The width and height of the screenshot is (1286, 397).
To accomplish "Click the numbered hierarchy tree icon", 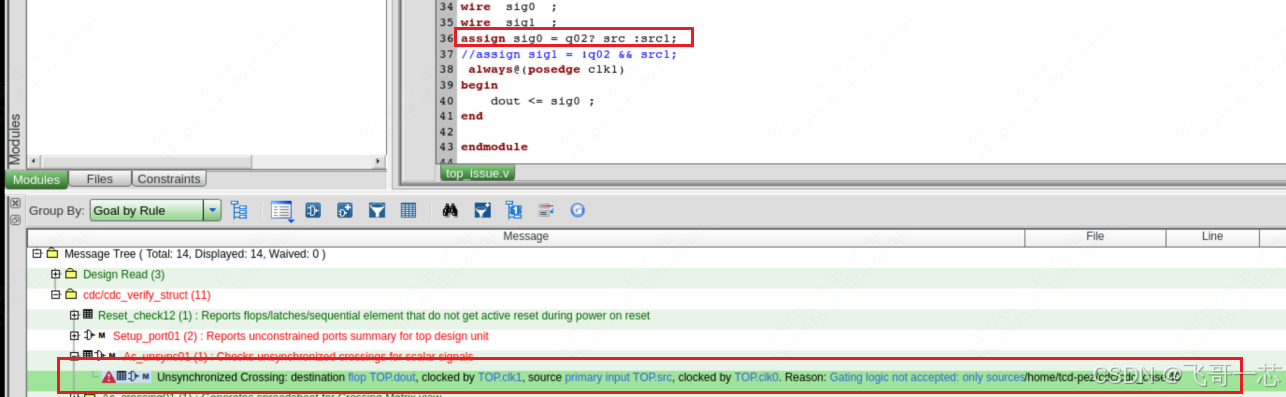I will click(x=514, y=211).
